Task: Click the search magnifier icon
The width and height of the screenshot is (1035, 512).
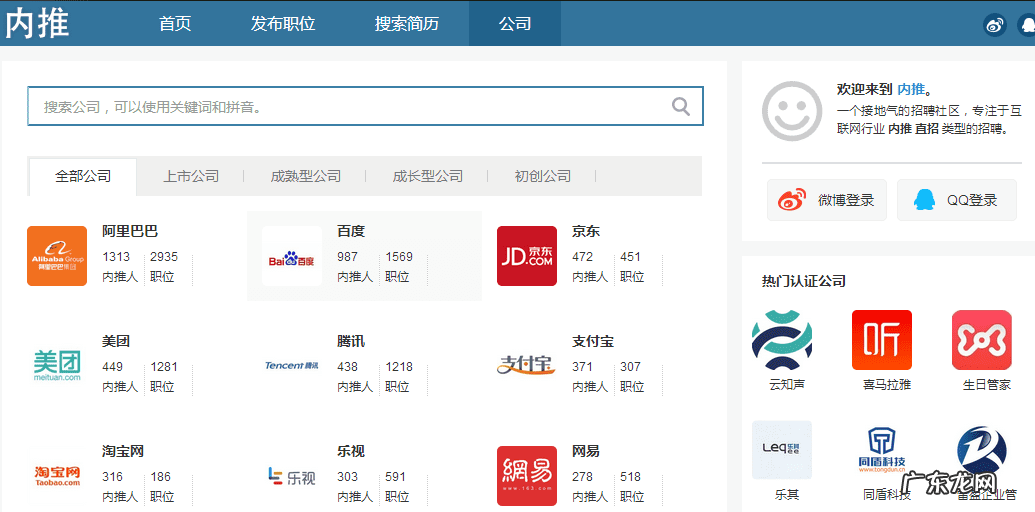Action: coord(681,106)
